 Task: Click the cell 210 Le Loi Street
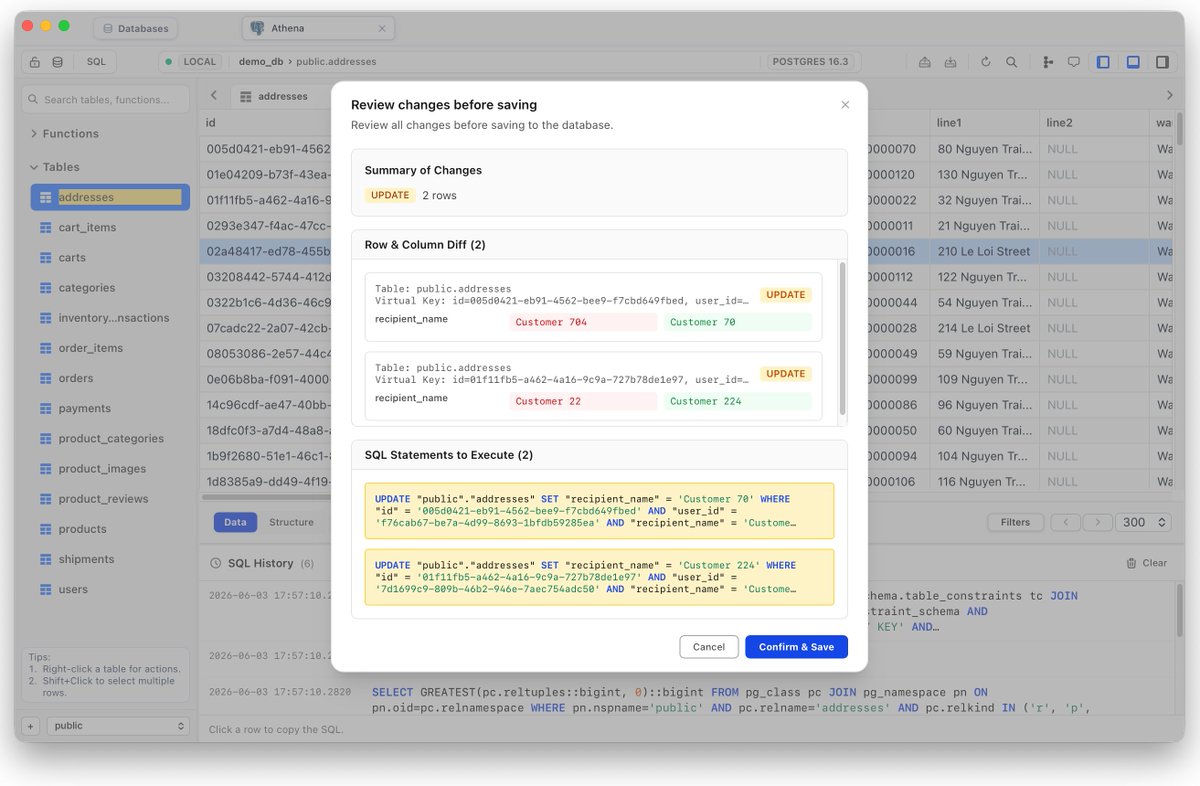point(984,251)
